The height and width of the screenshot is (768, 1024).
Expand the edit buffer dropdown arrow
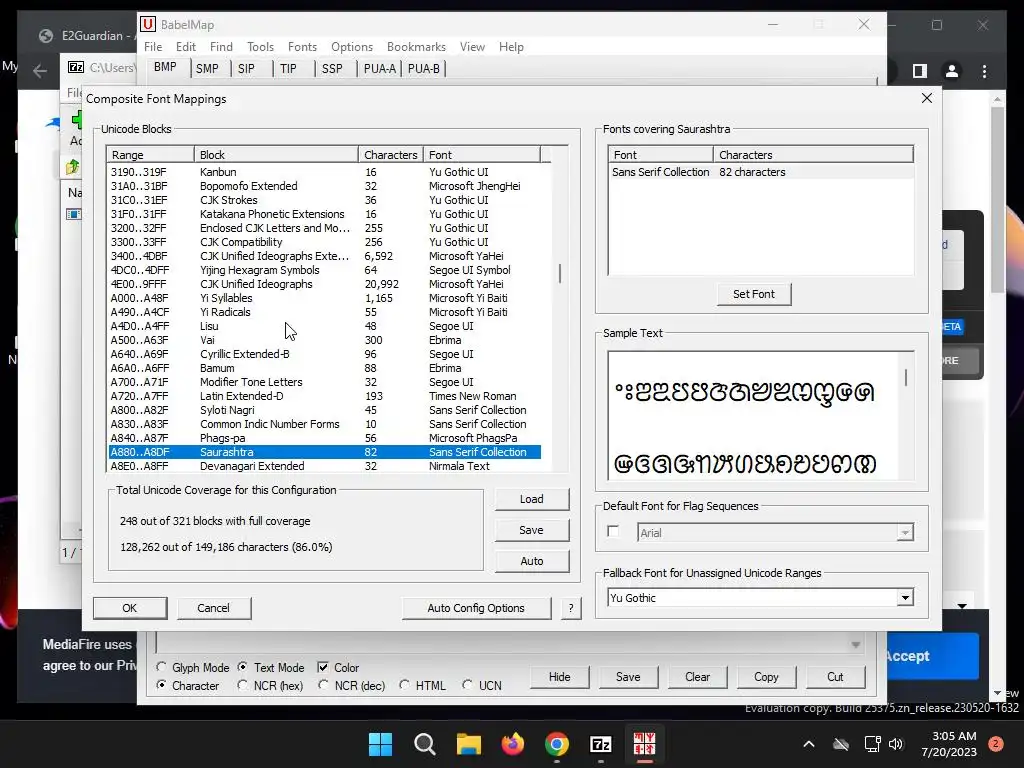point(856,645)
